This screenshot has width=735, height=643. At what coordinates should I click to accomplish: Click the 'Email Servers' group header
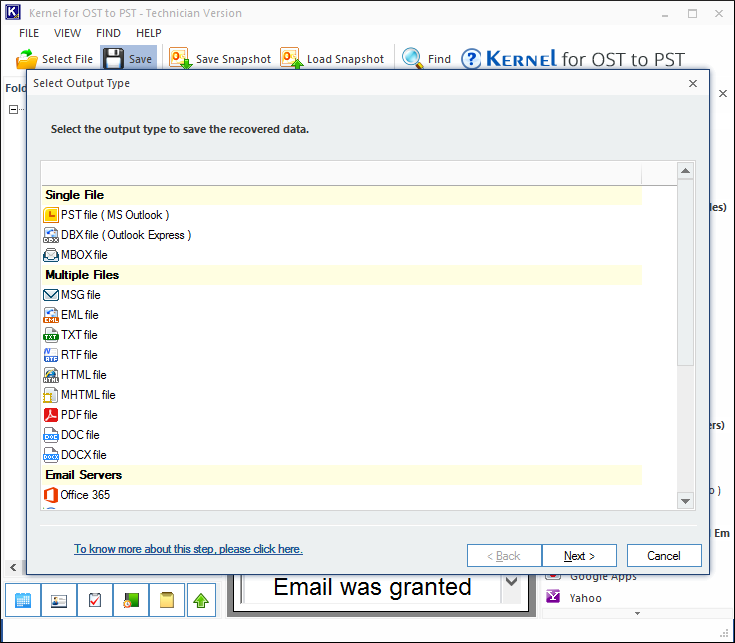click(x=342, y=475)
